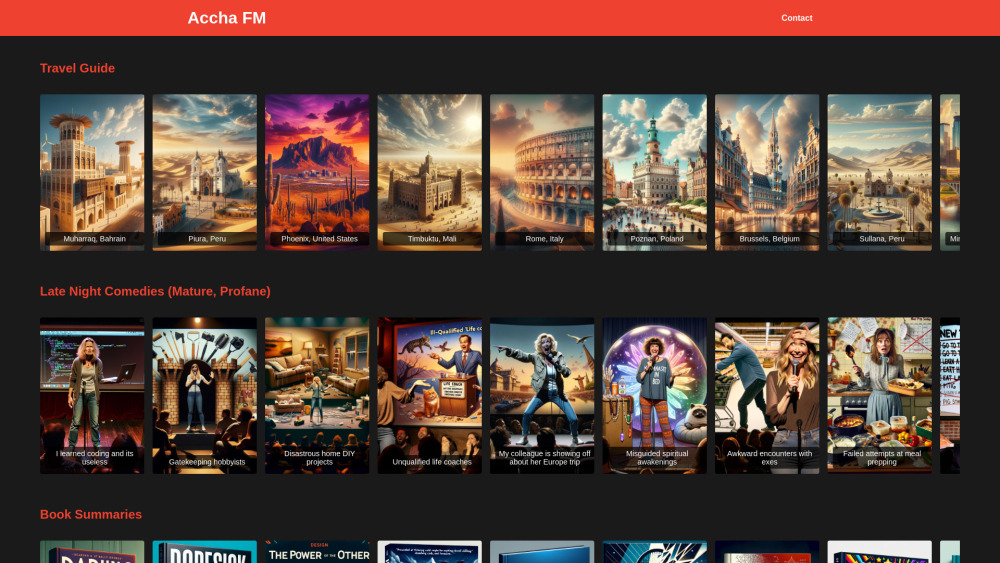Click the Late Night Comedies section heading
This screenshot has width=1000, height=563.
coord(155,291)
